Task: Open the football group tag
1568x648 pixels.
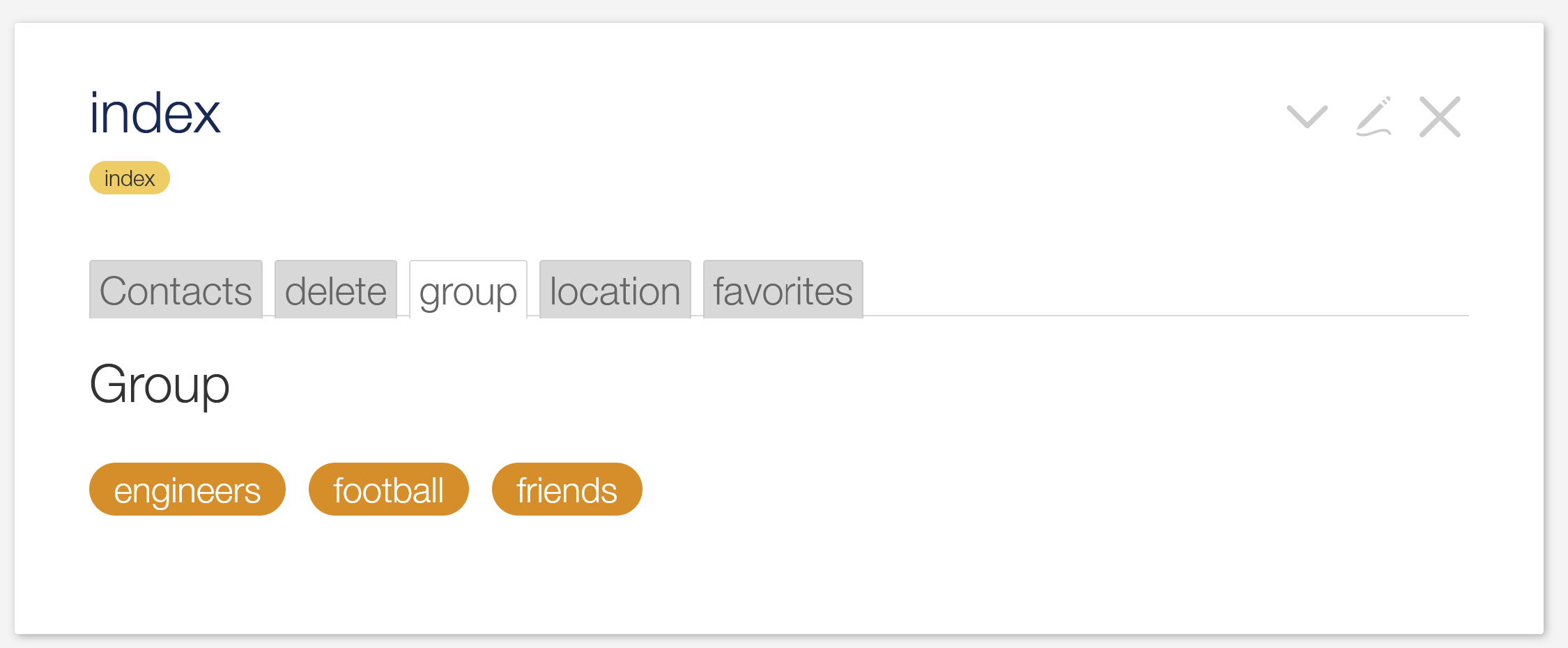Action: [389, 489]
